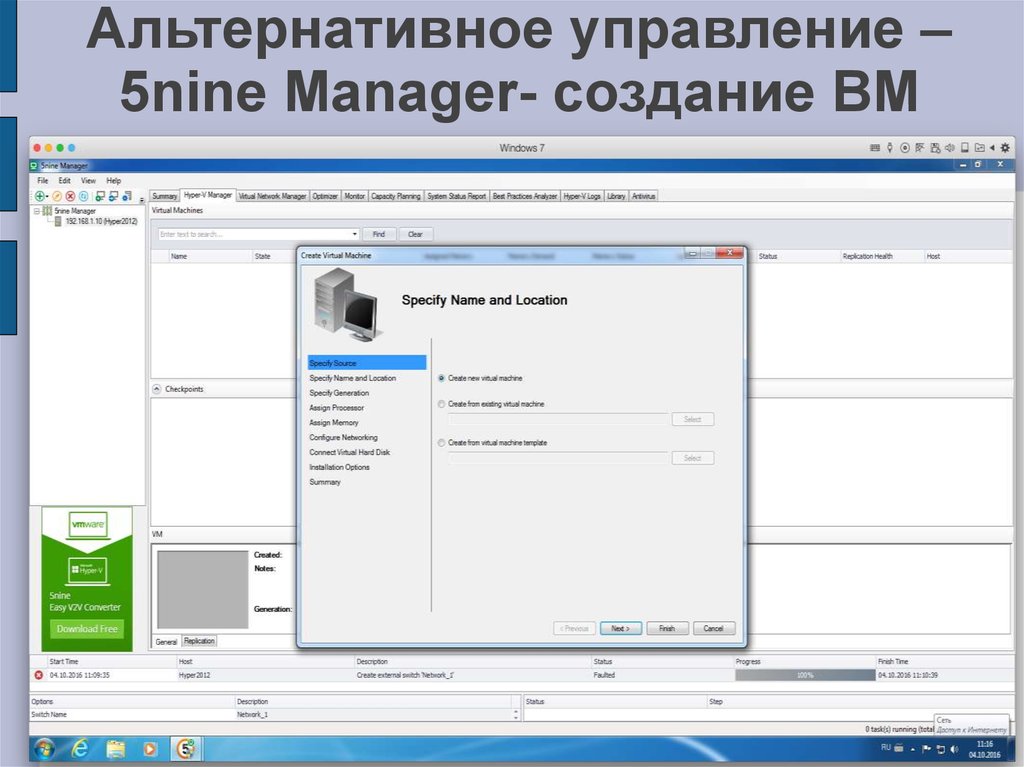Image resolution: width=1024 pixels, height=767 pixels.
Task: Collapse the Checkpoints section
Action: tap(157, 389)
